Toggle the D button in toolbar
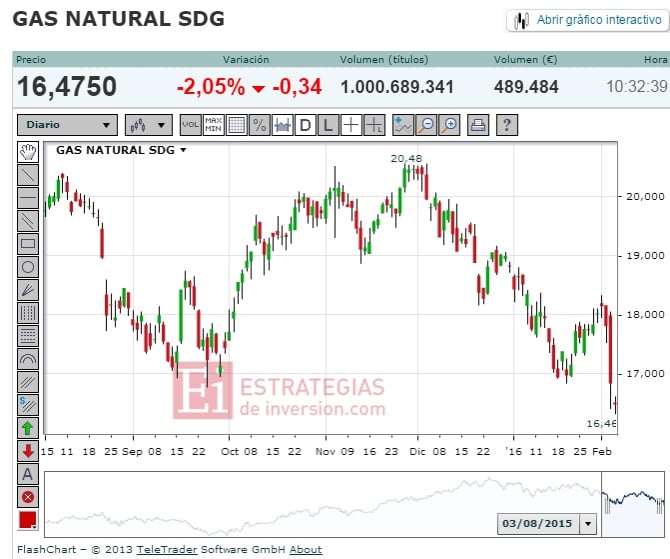The width and height of the screenshot is (670, 559). (x=306, y=125)
